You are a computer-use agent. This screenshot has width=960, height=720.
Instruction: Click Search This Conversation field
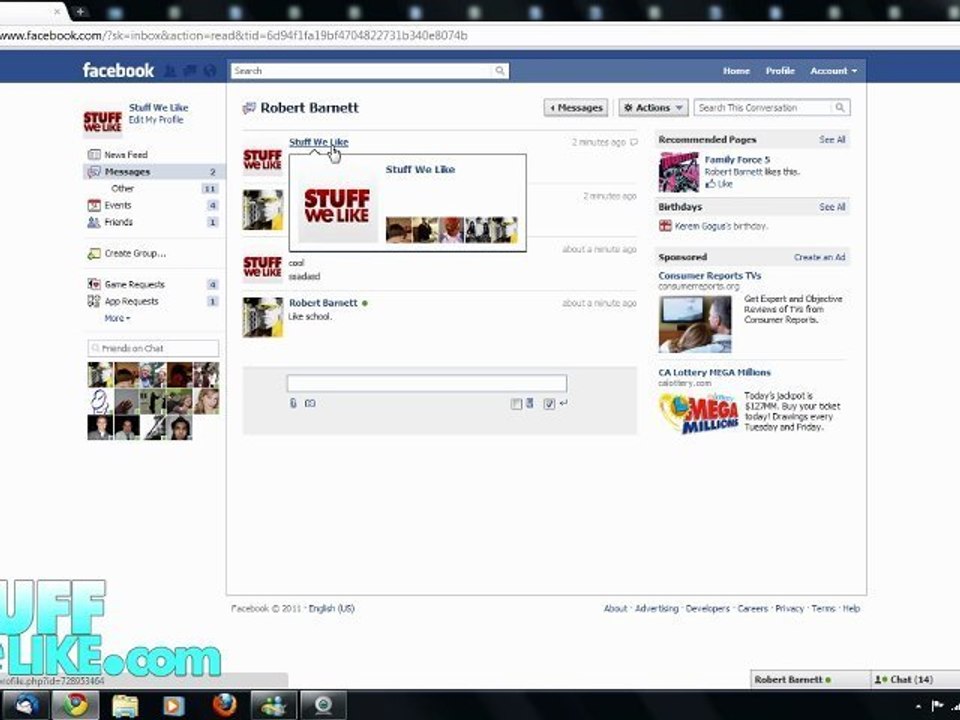tap(763, 108)
